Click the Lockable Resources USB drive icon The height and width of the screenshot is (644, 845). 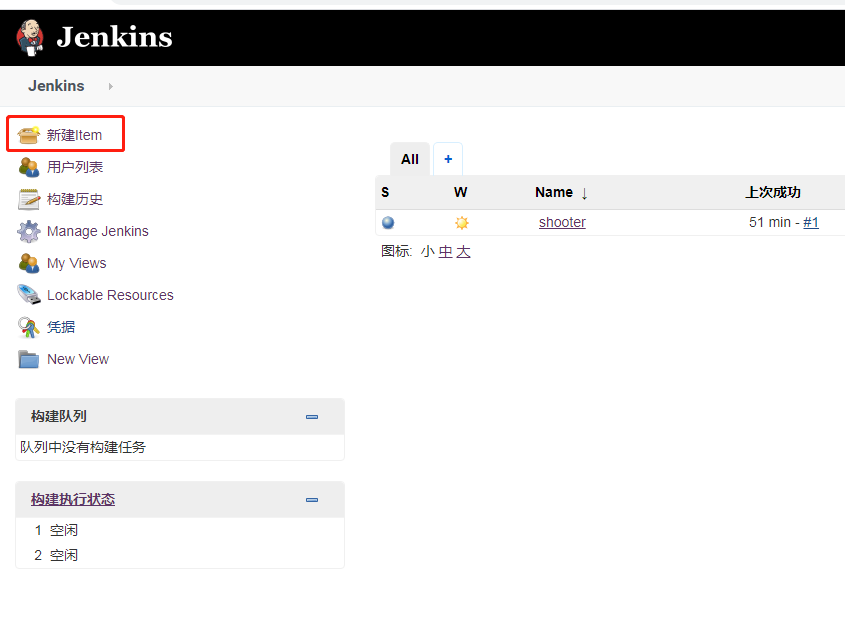pos(29,295)
